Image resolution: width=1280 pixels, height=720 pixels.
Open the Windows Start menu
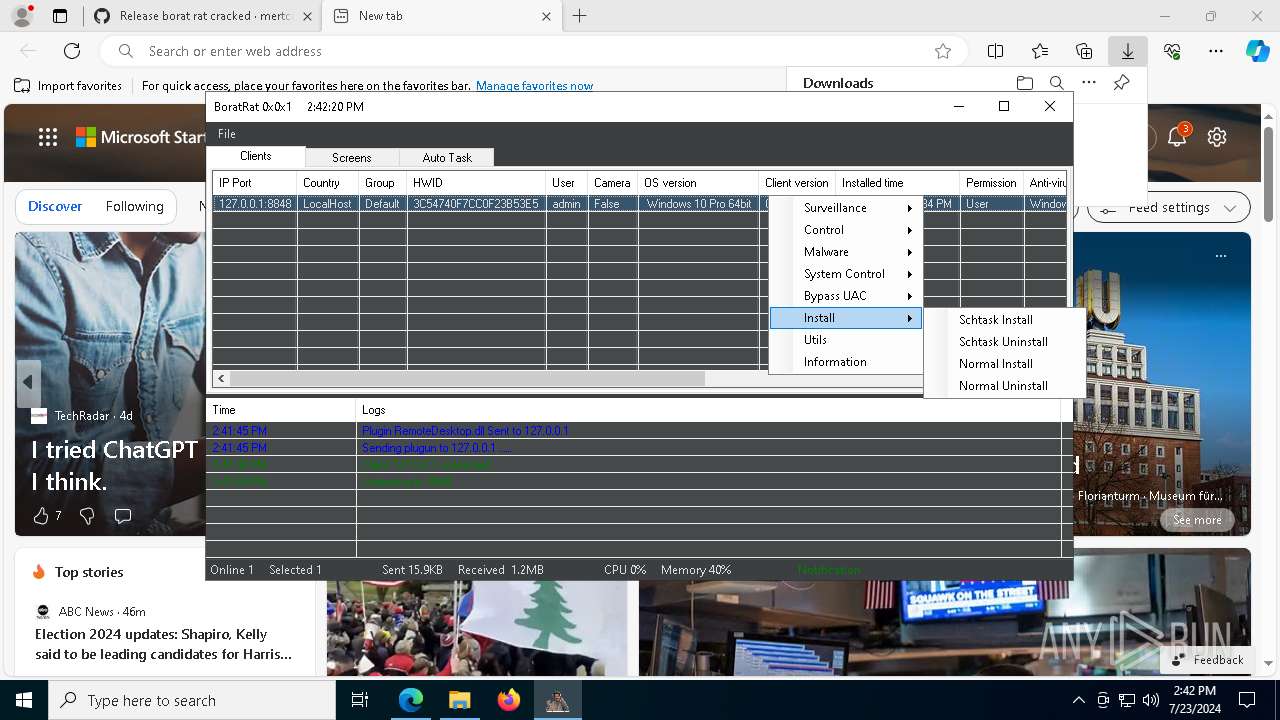(24, 700)
